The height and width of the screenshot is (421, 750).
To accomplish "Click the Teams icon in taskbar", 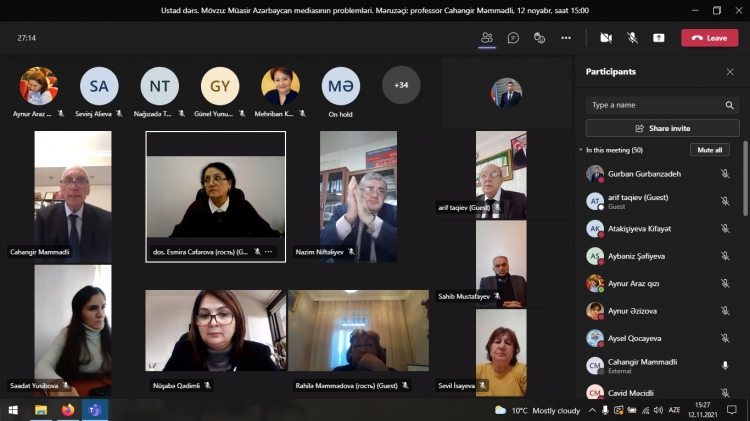I will [x=95, y=410].
